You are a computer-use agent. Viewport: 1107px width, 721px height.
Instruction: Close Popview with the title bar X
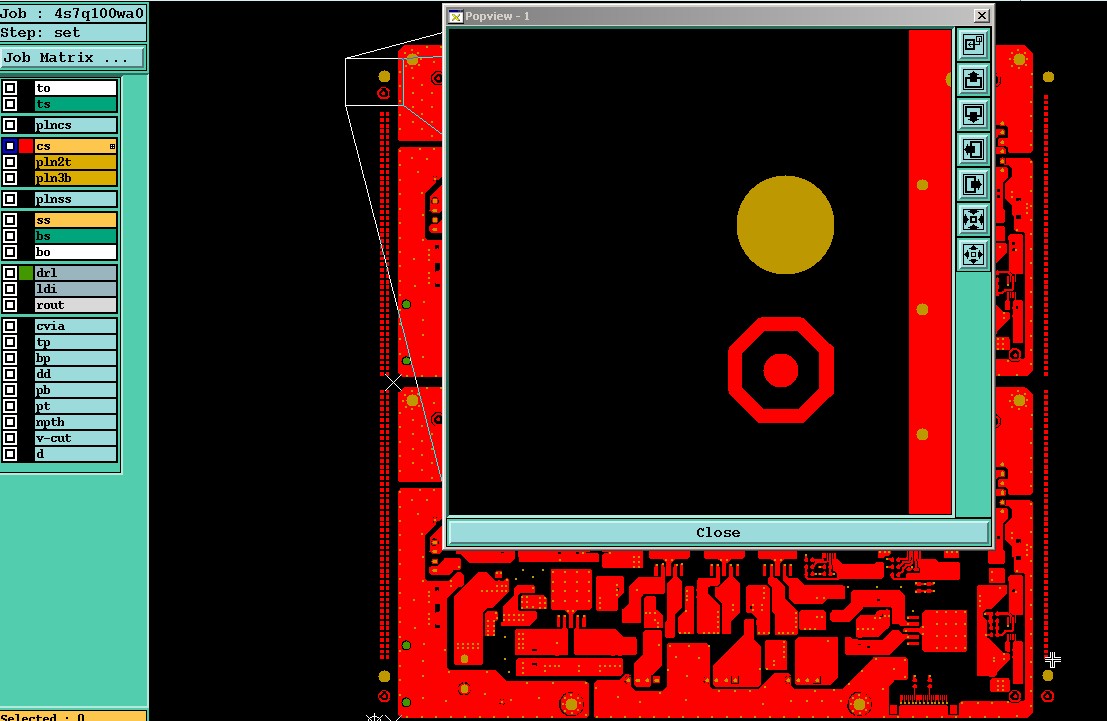981,16
